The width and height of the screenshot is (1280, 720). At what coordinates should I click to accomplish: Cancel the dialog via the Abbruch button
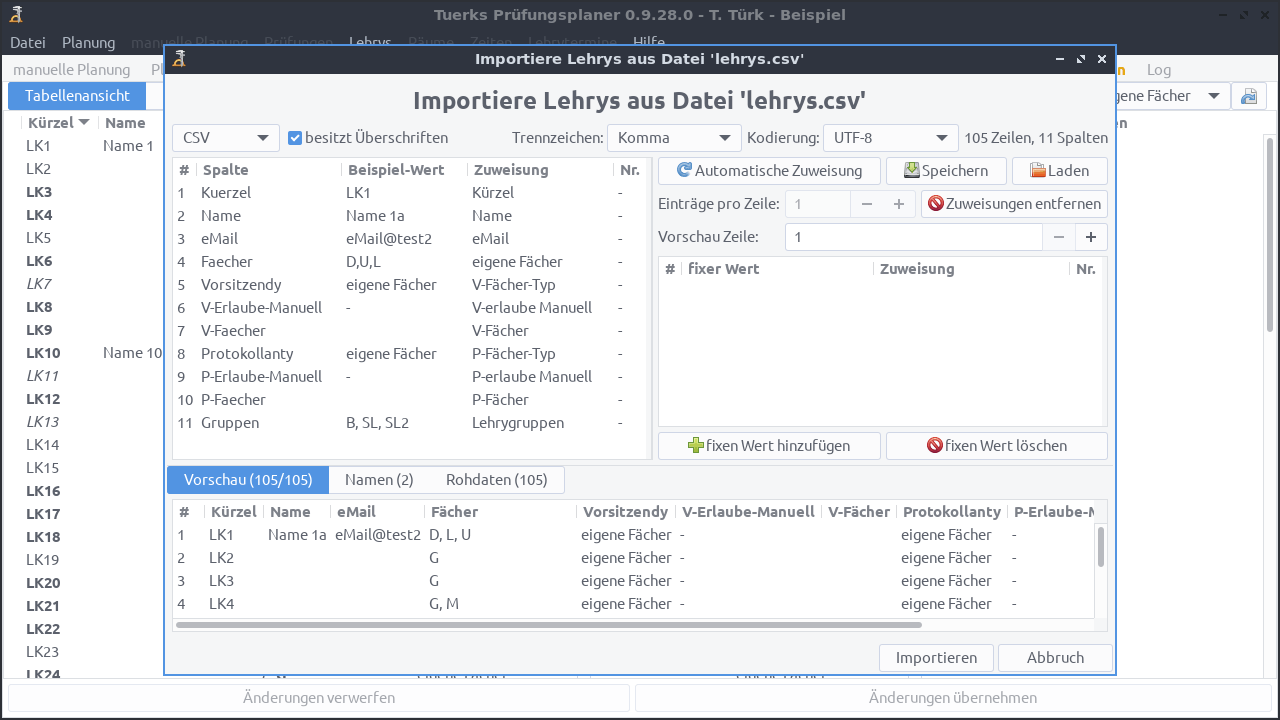click(x=1055, y=657)
